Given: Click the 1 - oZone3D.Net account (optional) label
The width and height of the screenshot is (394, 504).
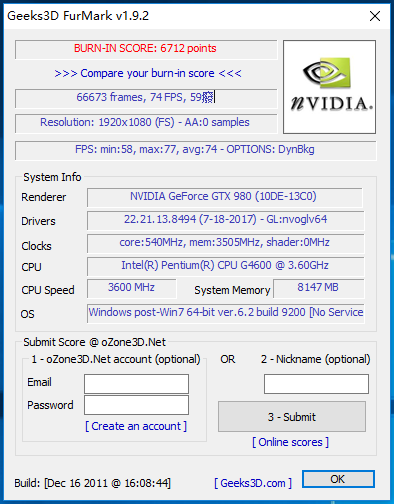Looking at the screenshot, I should tap(116, 359).
